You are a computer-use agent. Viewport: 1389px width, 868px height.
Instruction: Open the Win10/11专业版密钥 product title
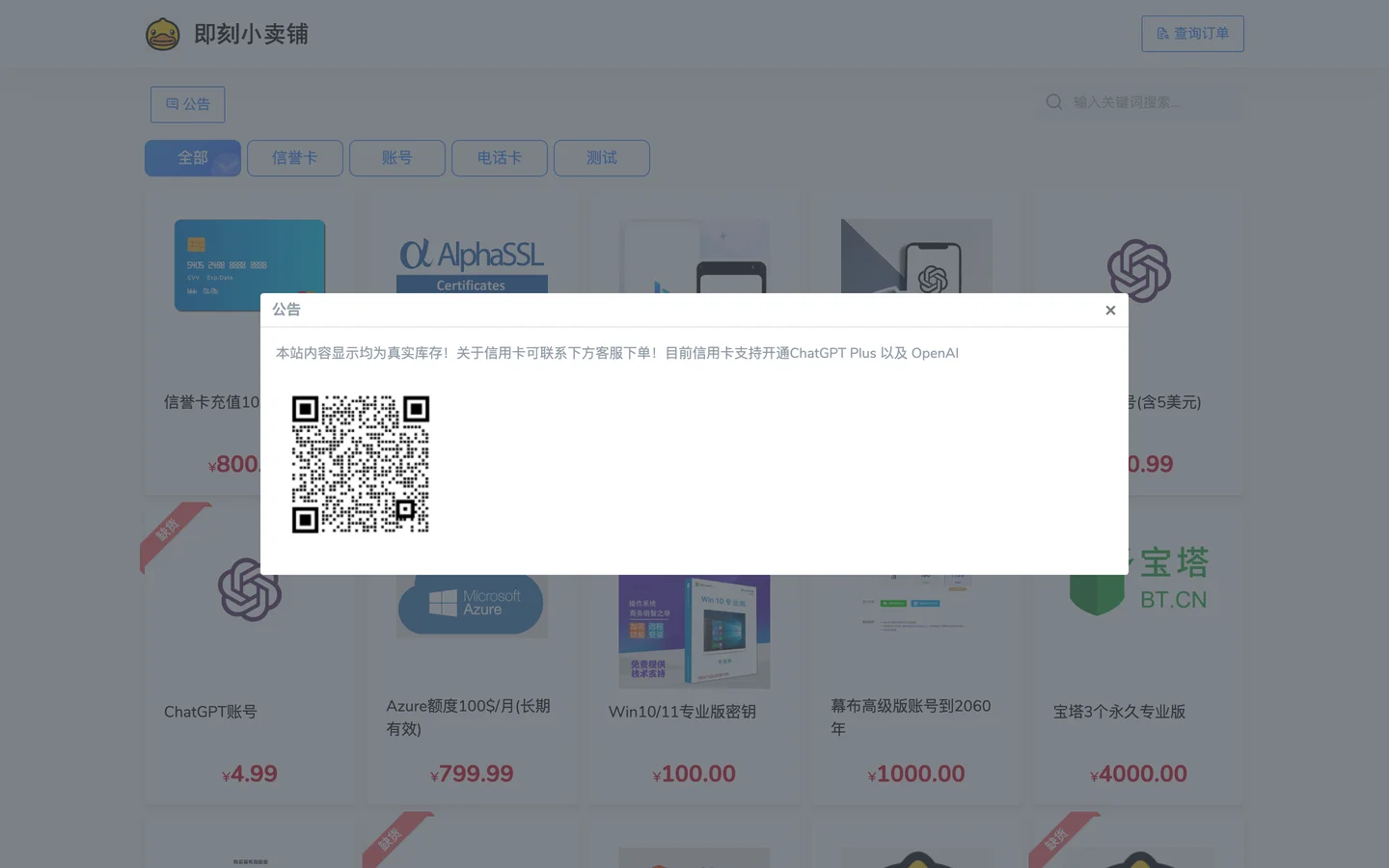click(682, 712)
